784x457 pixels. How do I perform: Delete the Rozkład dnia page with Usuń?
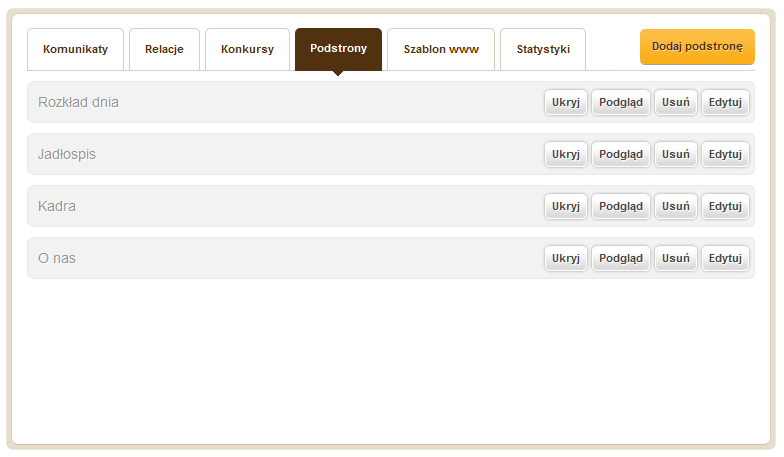click(x=676, y=102)
